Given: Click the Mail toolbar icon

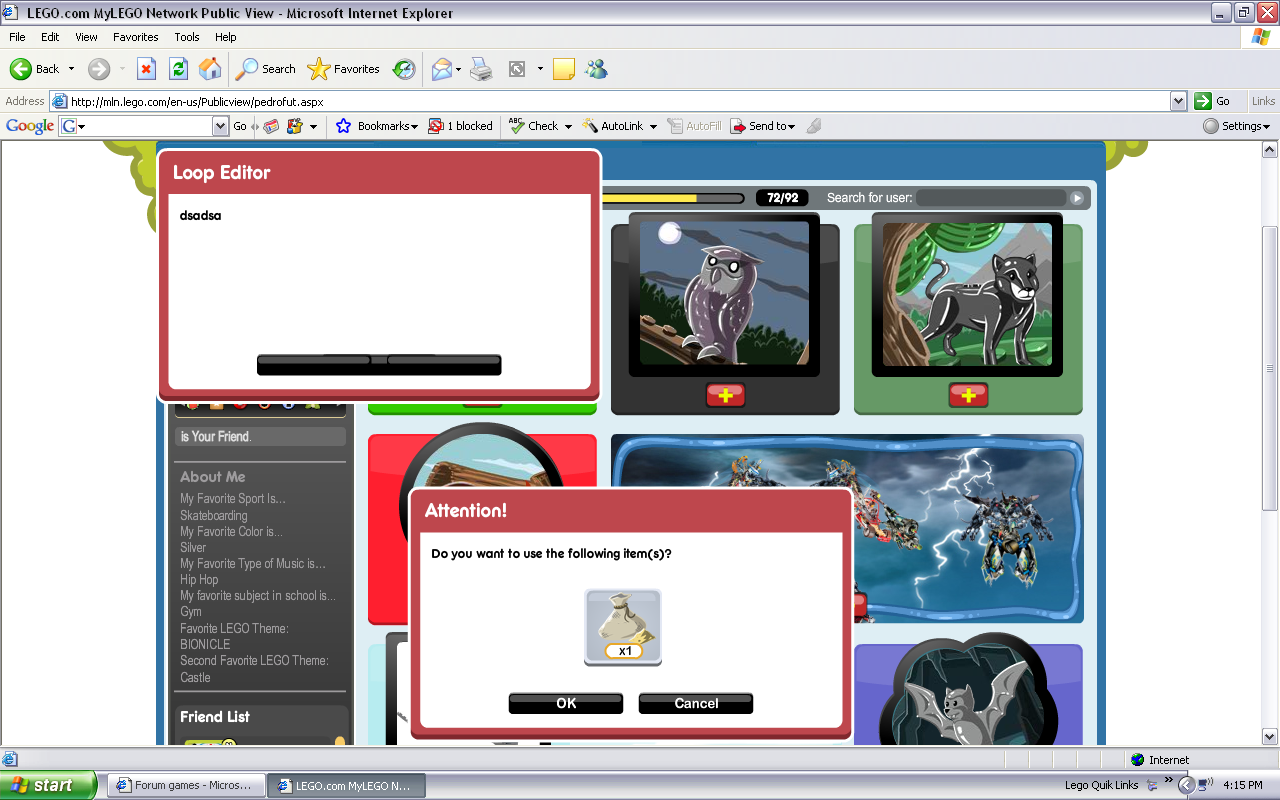Looking at the screenshot, I should pos(441,69).
